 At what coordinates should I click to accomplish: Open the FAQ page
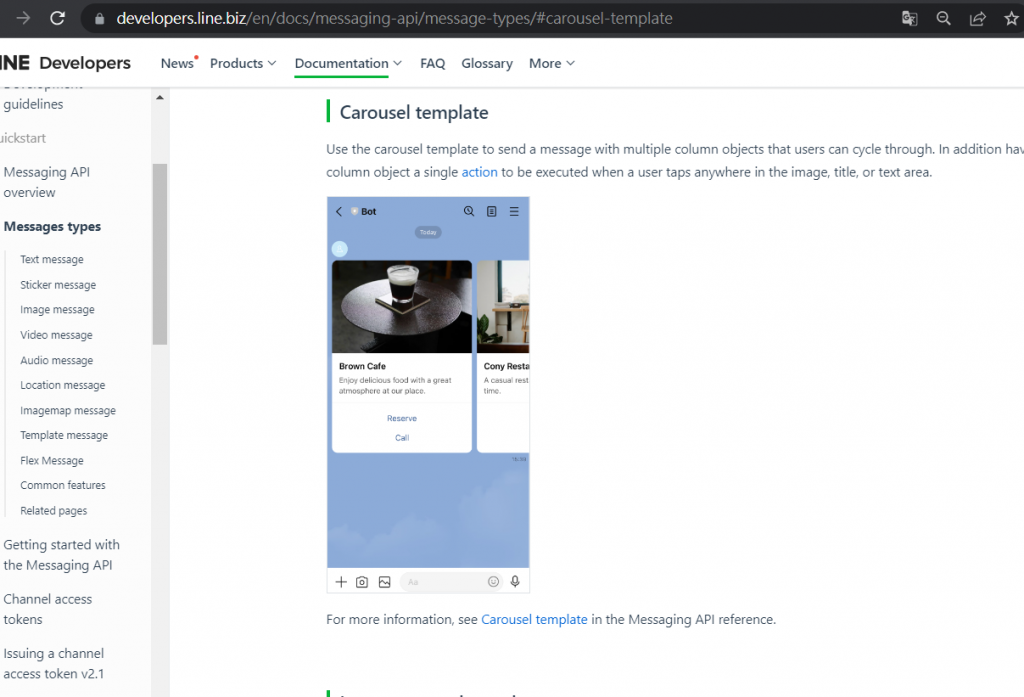432,63
